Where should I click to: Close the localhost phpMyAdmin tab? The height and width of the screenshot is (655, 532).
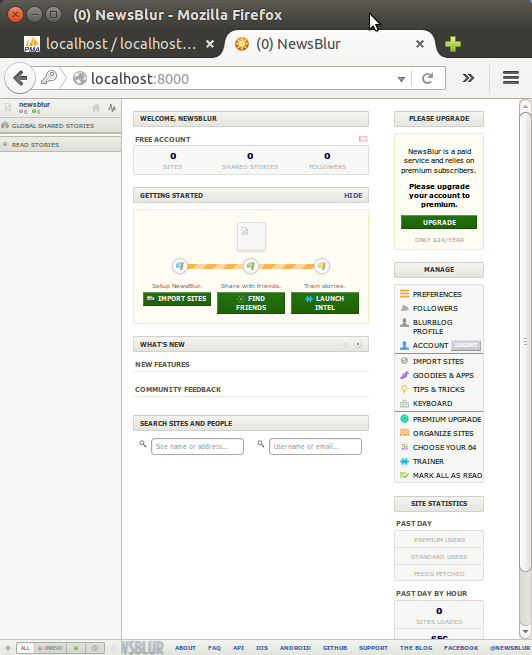[210, 44]
